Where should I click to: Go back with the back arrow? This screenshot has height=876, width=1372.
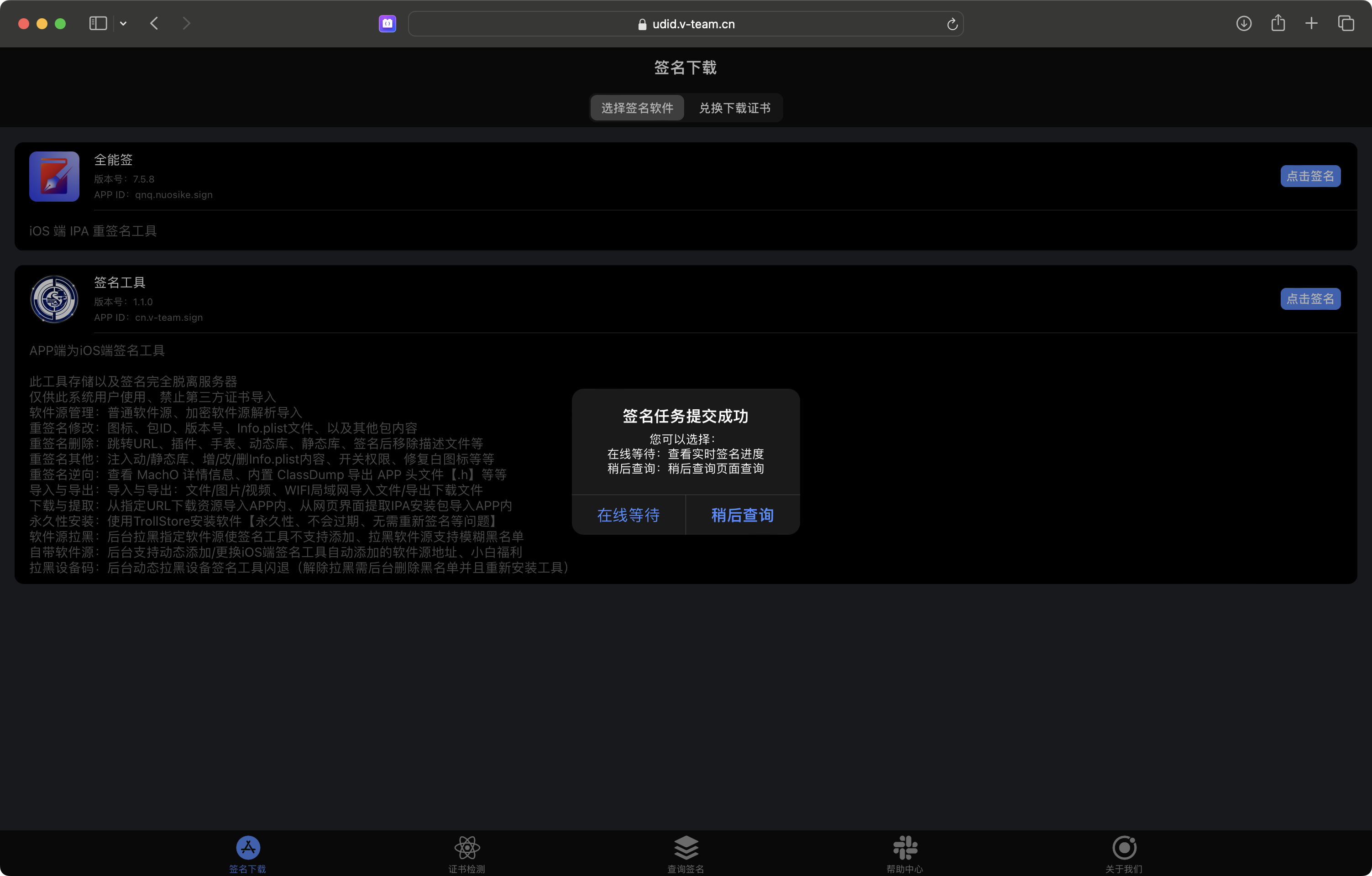click(154, 23)
